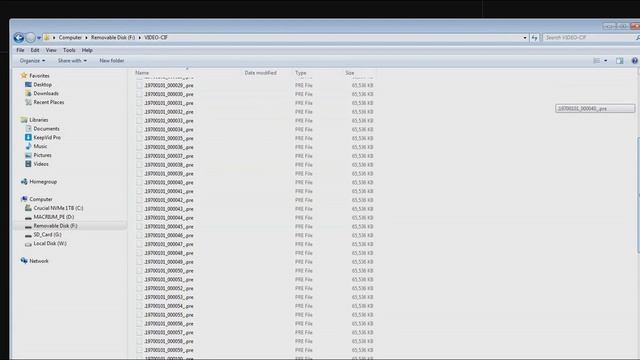Open the Music library

pos(40,147)
